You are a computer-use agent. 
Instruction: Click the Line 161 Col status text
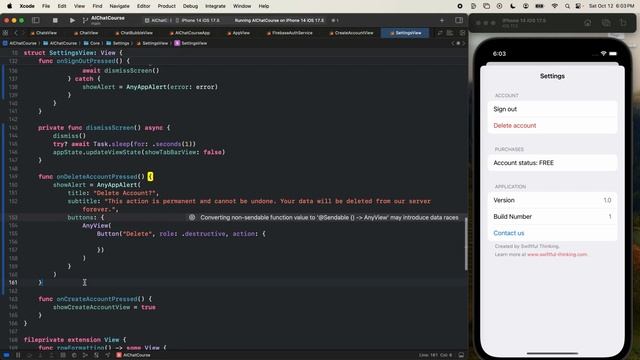pyautogui.click(x=435, y=355)
